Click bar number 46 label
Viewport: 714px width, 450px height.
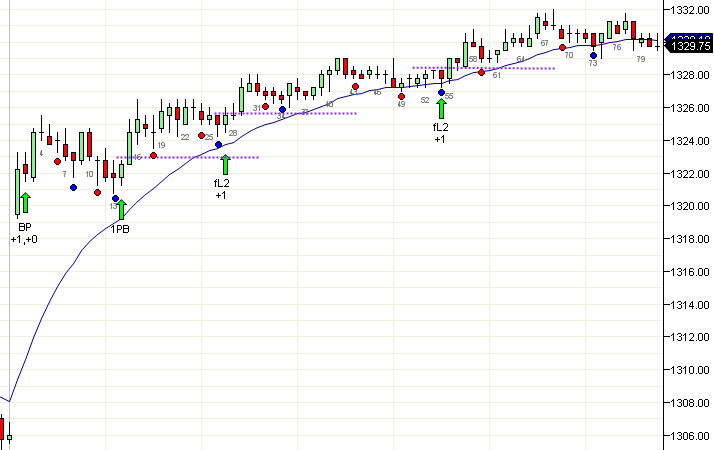pyautogui.click(x=377, y=92)
